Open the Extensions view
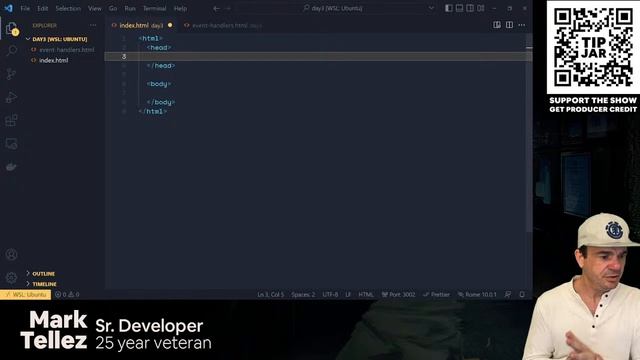 pyautogui.click(x=11, y=120)
